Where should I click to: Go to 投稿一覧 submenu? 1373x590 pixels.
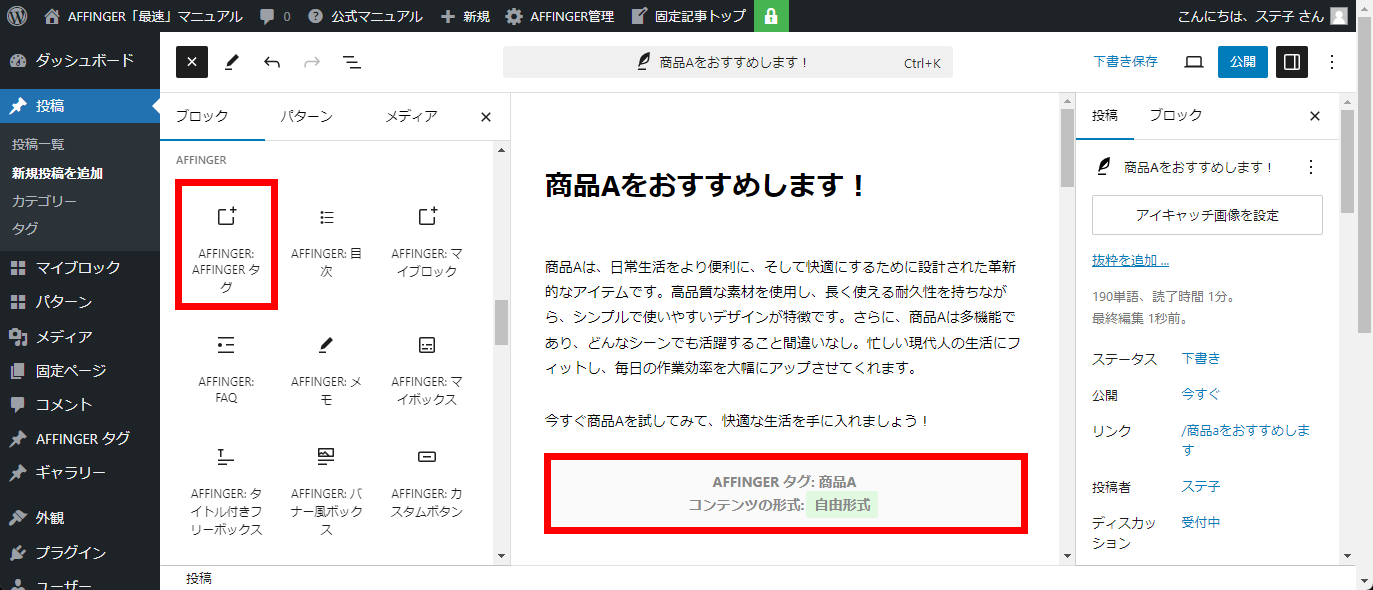pos(38,145)
